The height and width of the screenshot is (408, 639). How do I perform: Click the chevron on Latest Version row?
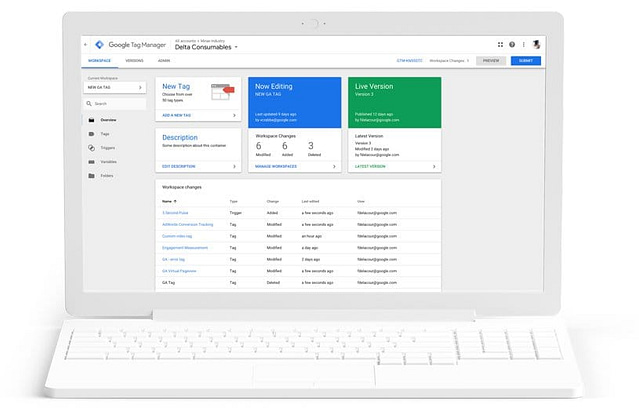(x=434, y=166)
